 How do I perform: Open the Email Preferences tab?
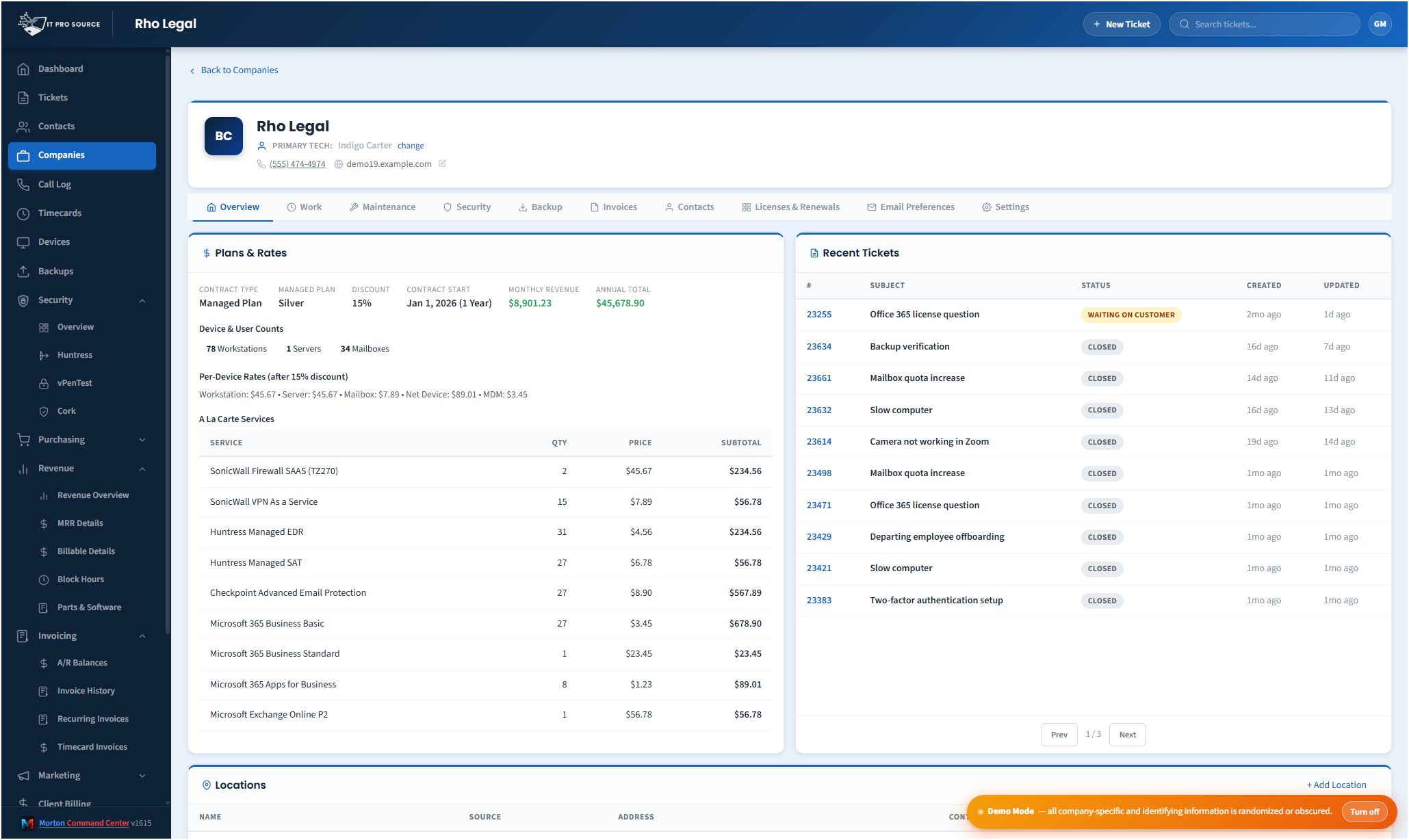coord(910,207)
